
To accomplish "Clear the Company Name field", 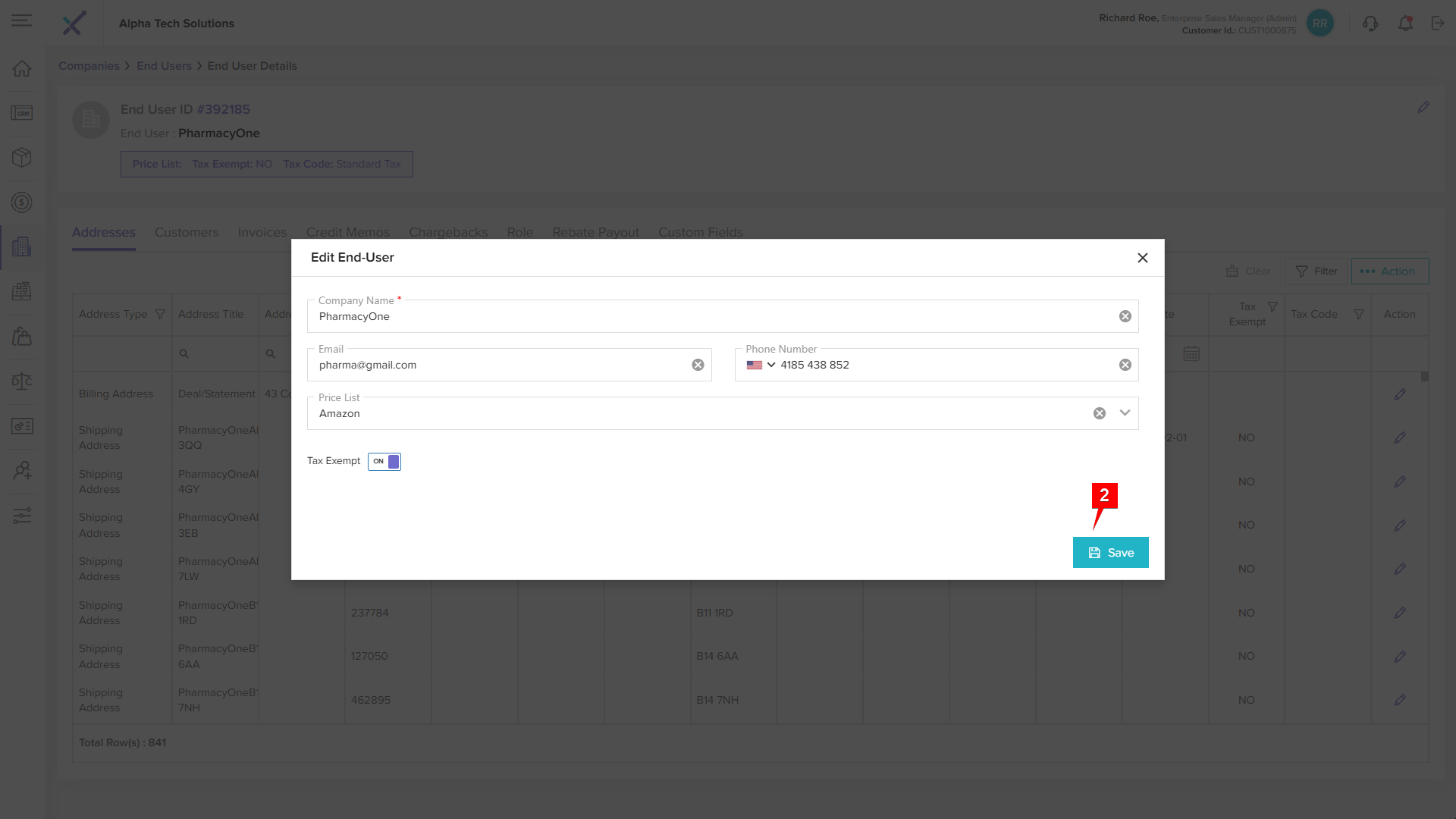I will coord(1125,317).
